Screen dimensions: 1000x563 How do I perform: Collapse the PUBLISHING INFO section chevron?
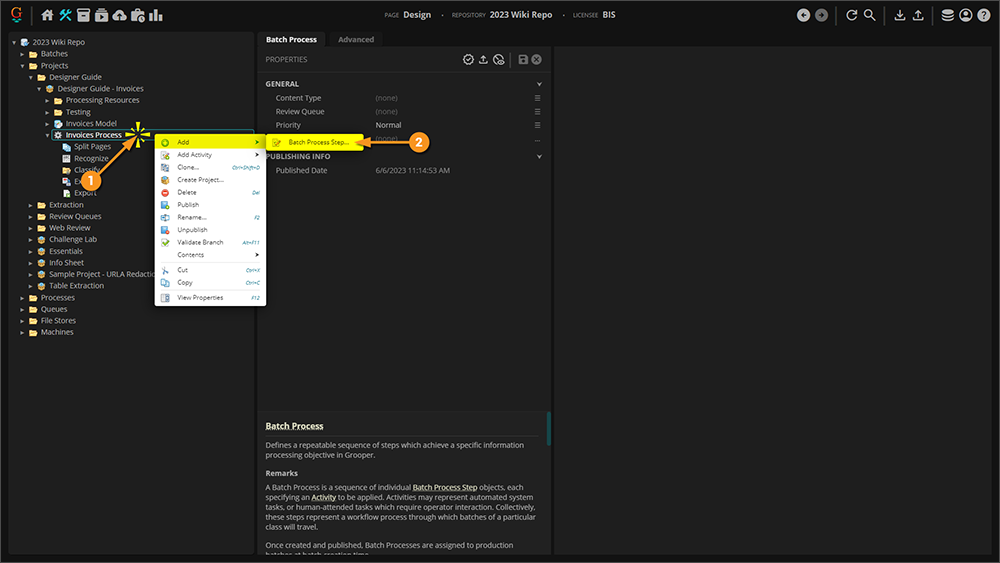[x=539, y=157]
